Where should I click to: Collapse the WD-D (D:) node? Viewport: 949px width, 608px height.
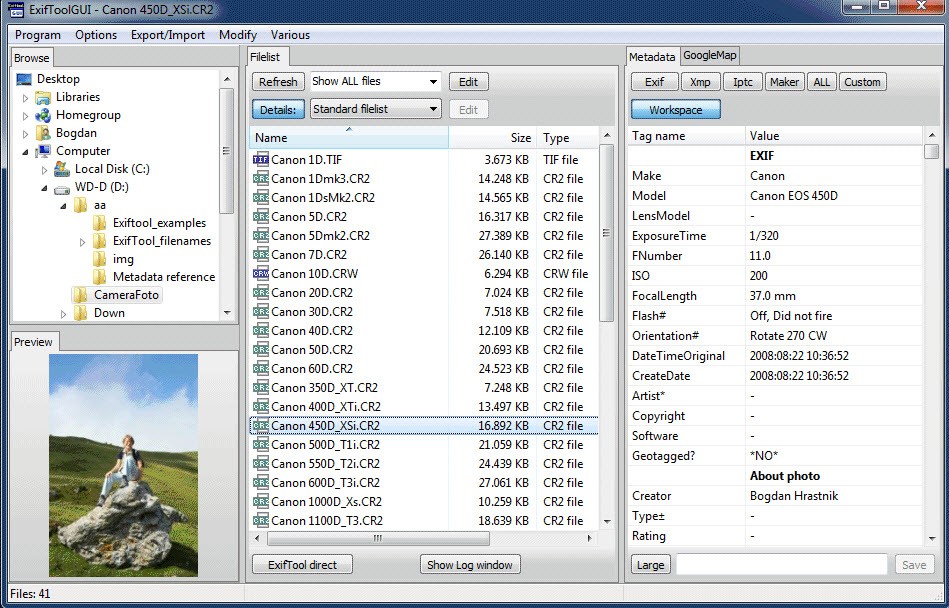pos(44,188)
